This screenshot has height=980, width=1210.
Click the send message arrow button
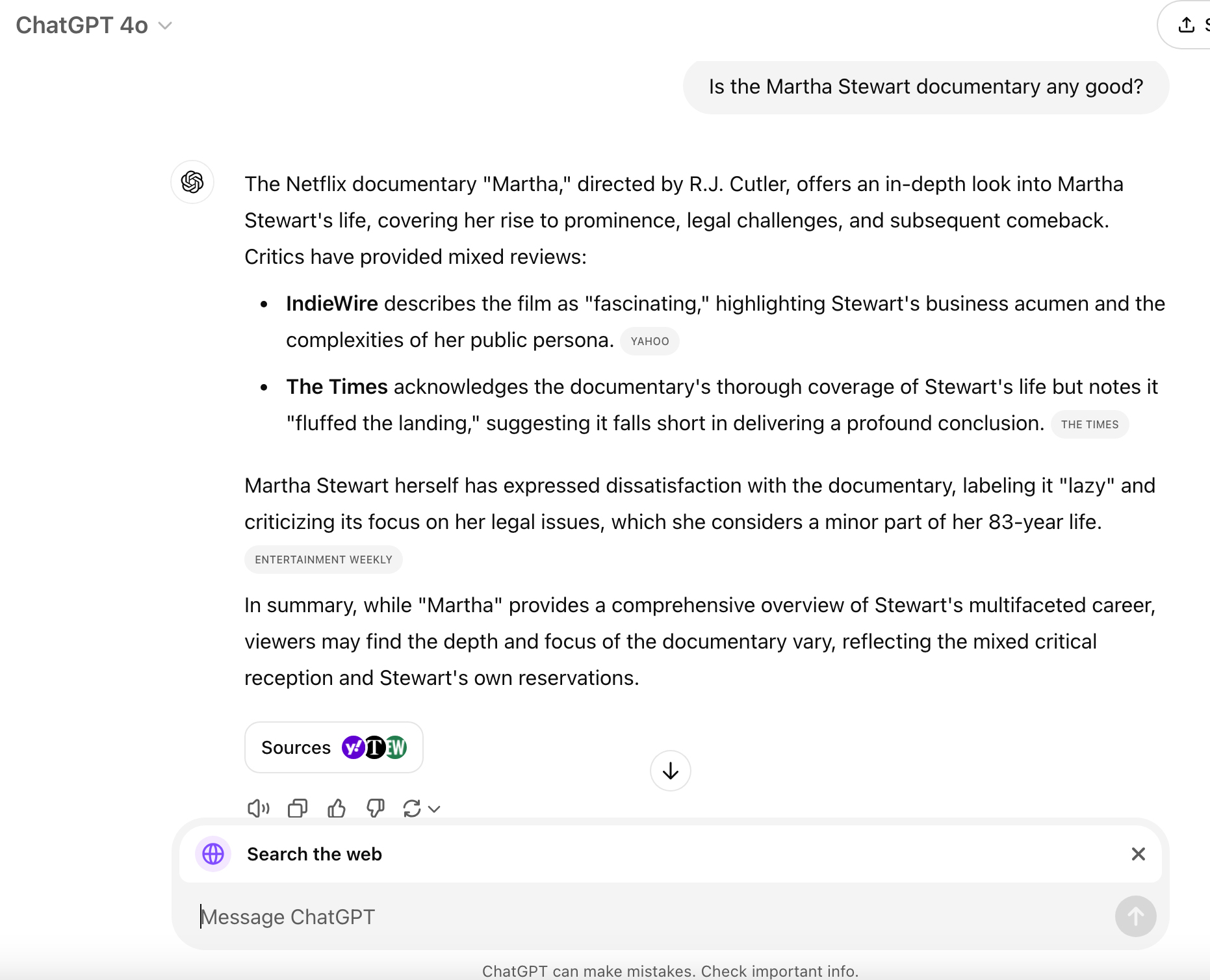1136,916
